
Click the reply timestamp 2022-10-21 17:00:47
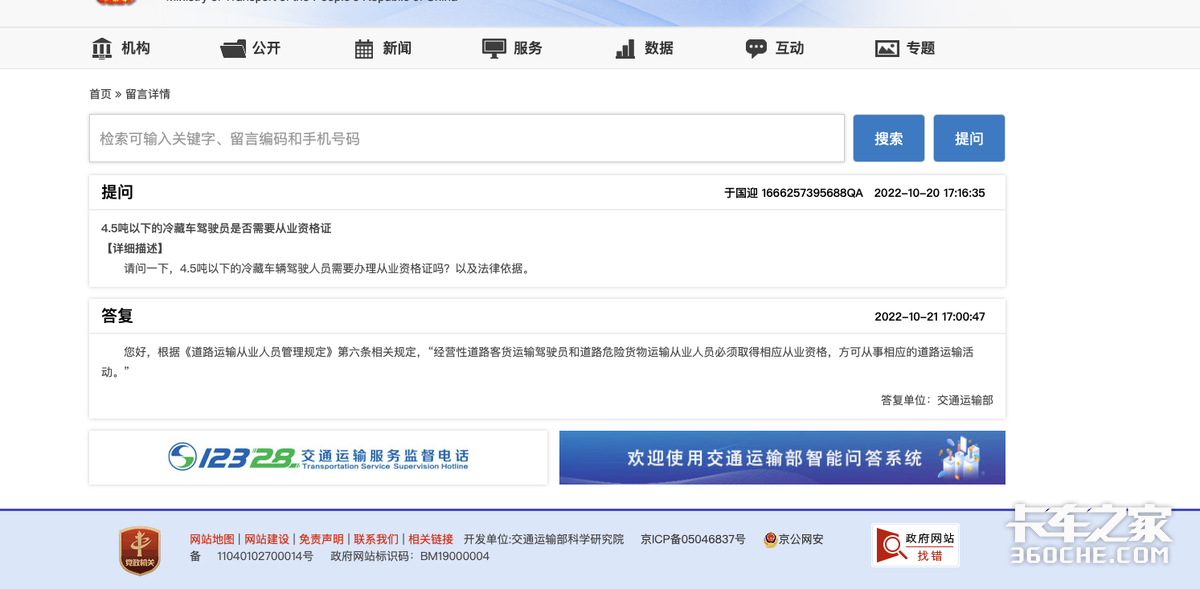click(x=930, y=317)
